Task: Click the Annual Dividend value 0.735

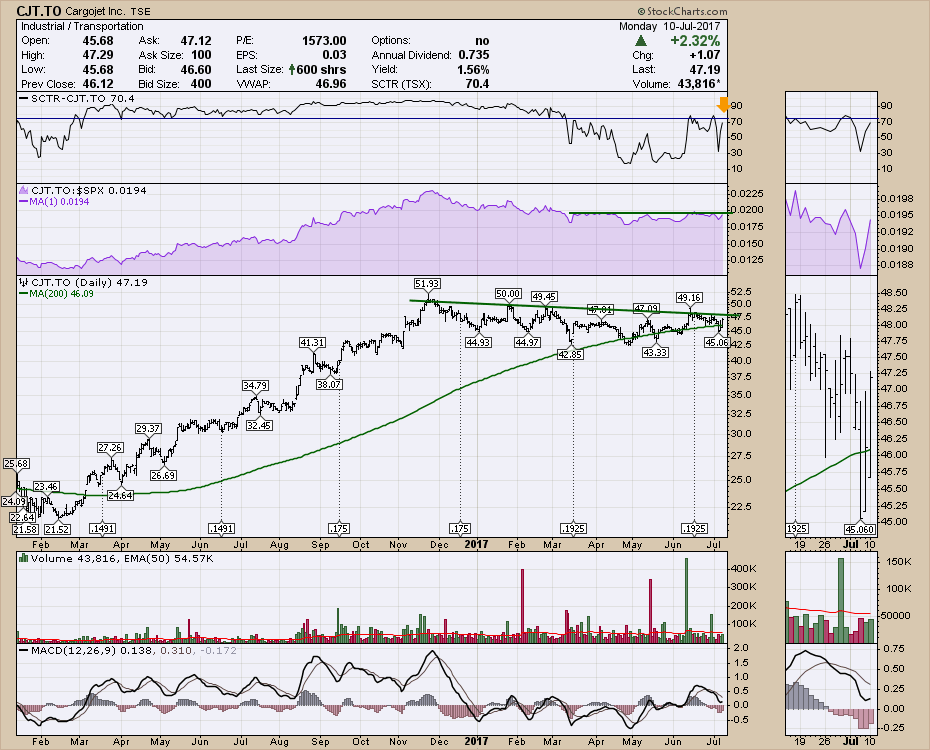Action: click(474, 55)
